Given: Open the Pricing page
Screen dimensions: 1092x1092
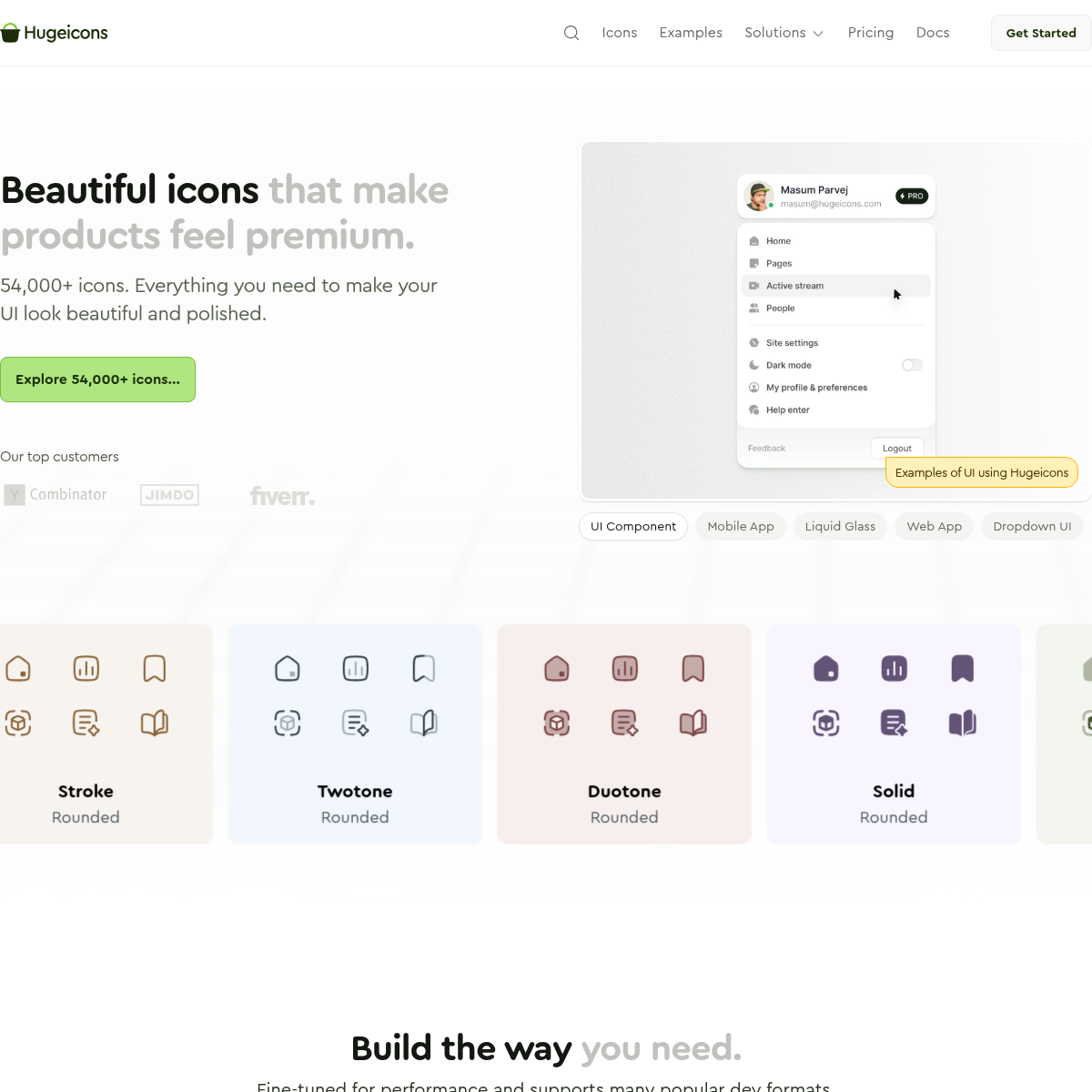Looking at the screenshot, I should coord(871,33).
